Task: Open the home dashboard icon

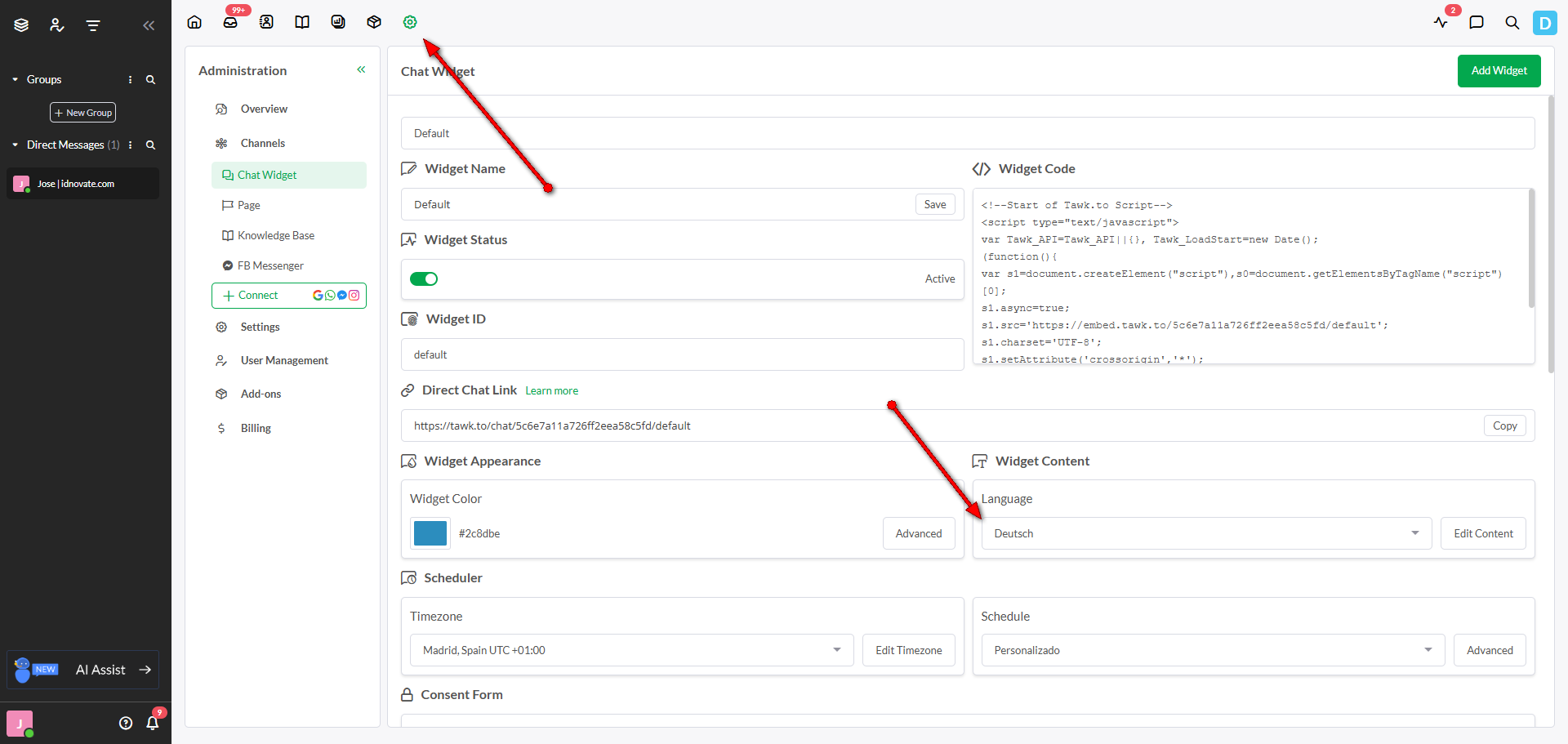Action: tap(194, 22)
